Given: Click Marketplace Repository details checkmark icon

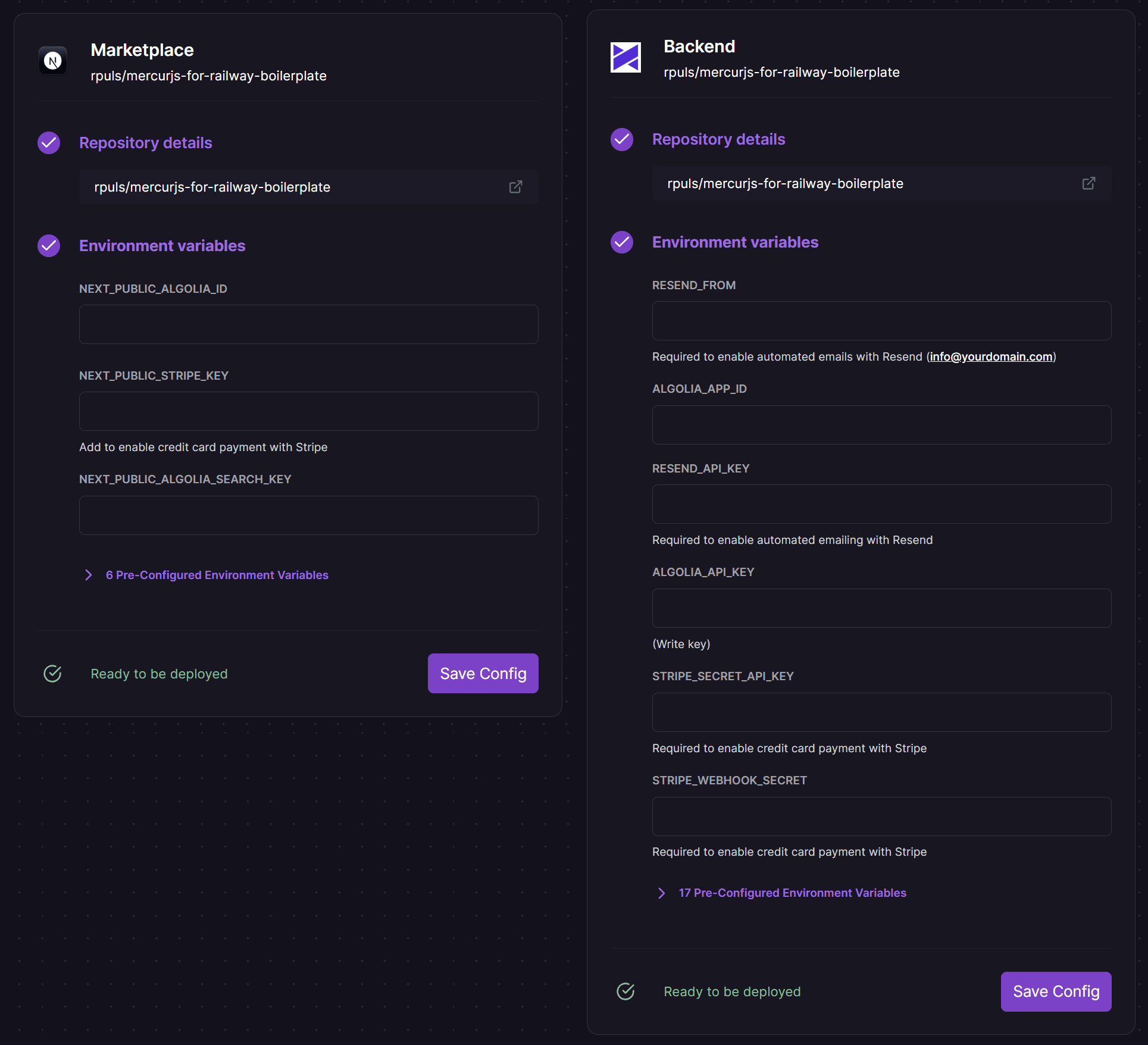Looking at the screenshot, I should (x=49, y=143).
